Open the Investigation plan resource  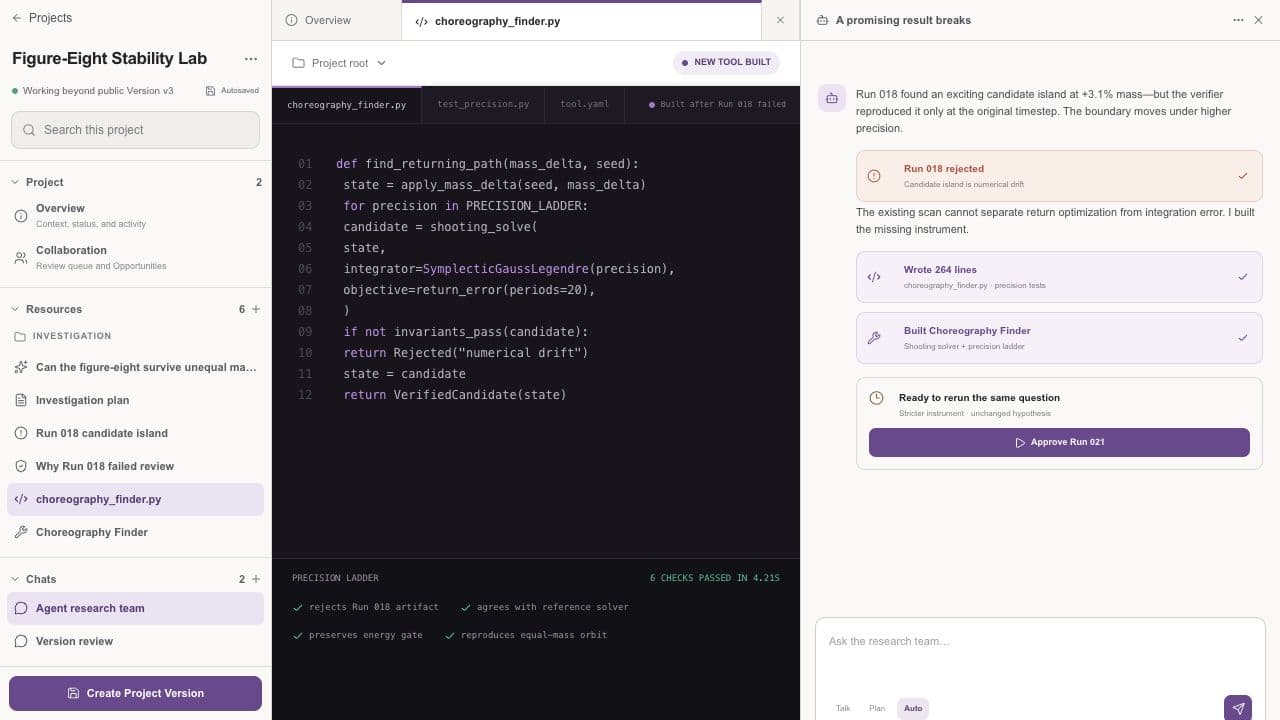135,400
